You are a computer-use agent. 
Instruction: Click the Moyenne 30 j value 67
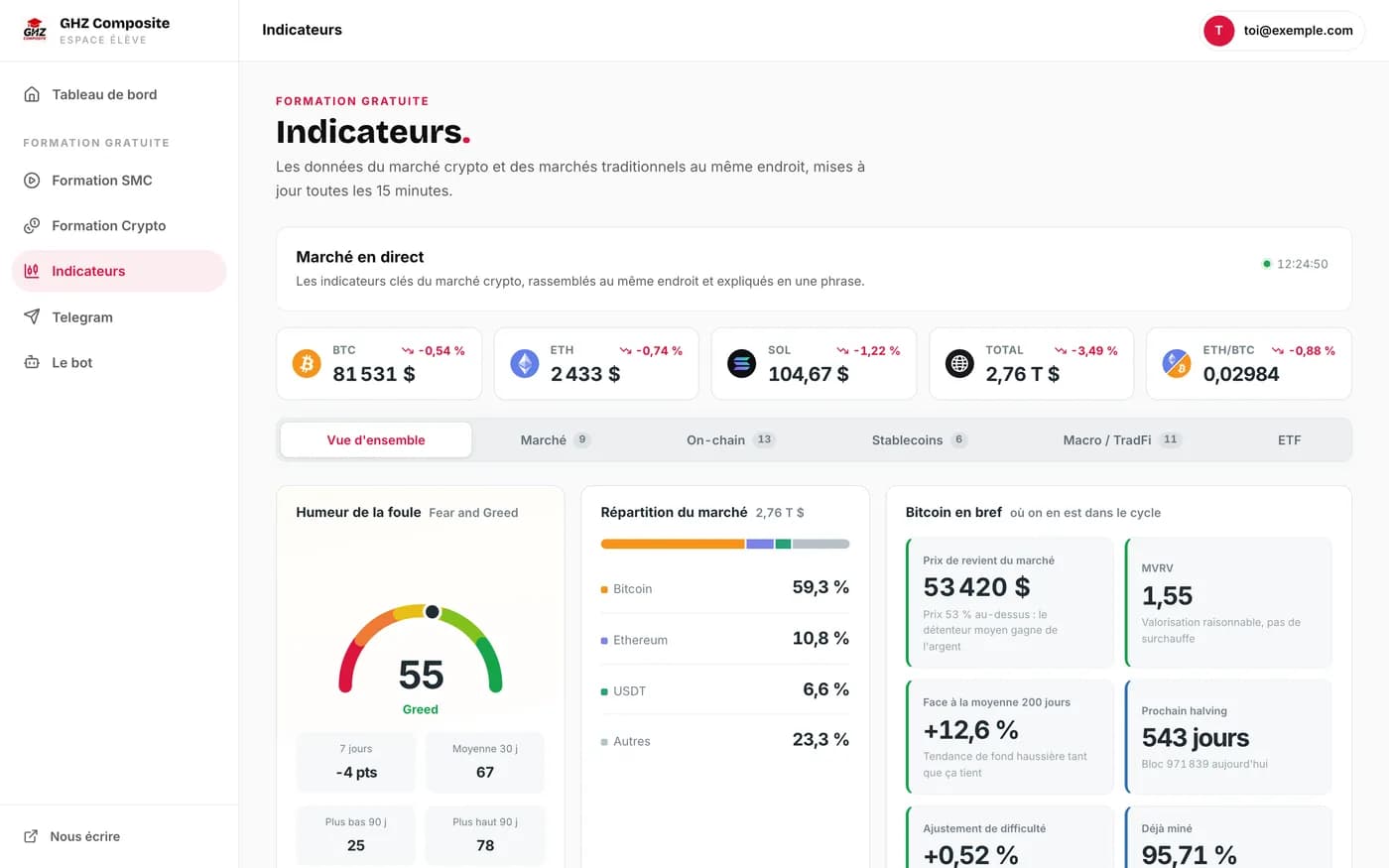pyautogui.click(x=485, y=772)
